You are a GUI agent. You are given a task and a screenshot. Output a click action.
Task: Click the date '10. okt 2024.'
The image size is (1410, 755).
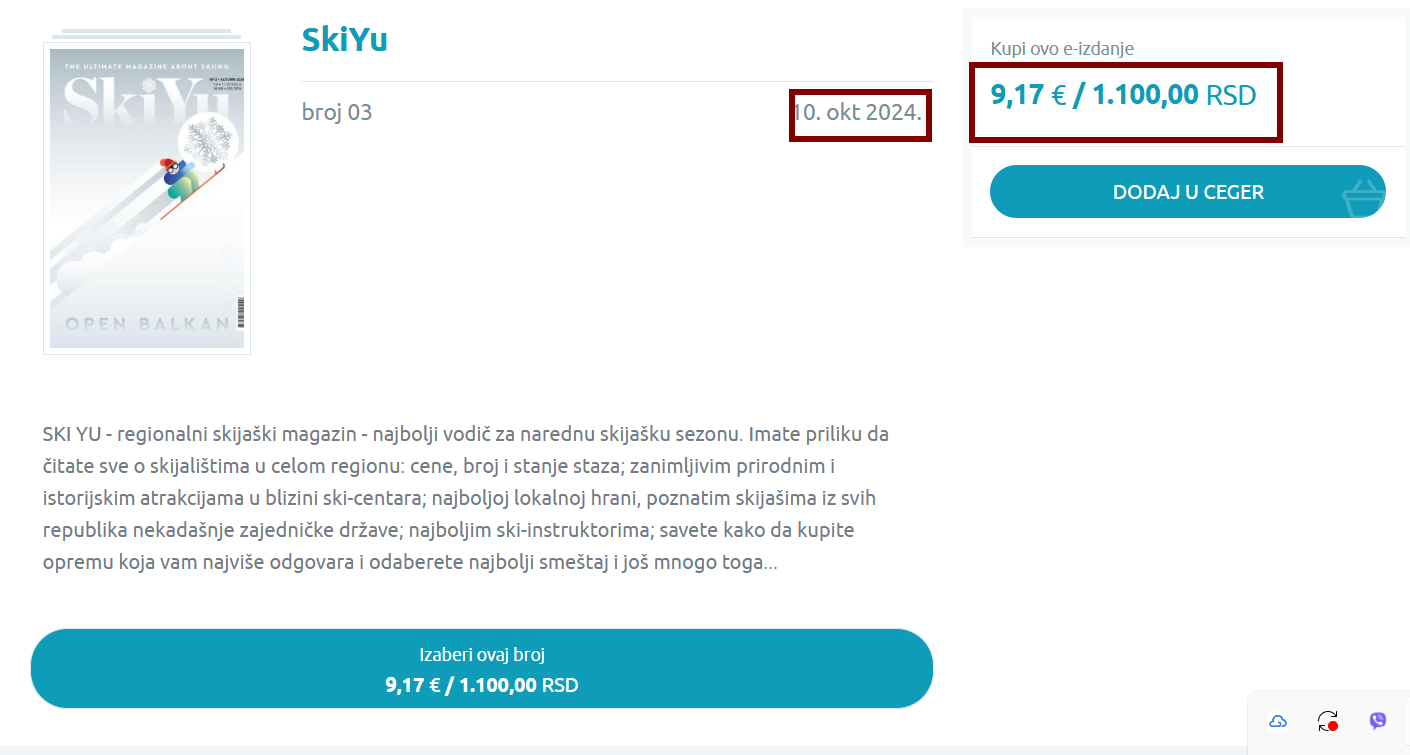coord(858,112)
